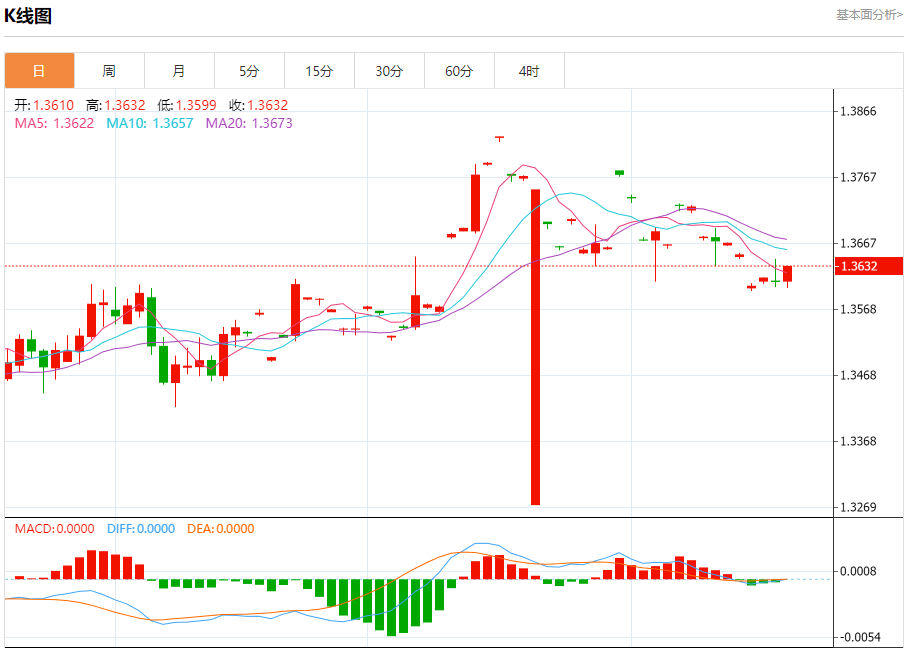Click the 1.3468 axis label
908x648 pixels.
[x=858, y=375]
